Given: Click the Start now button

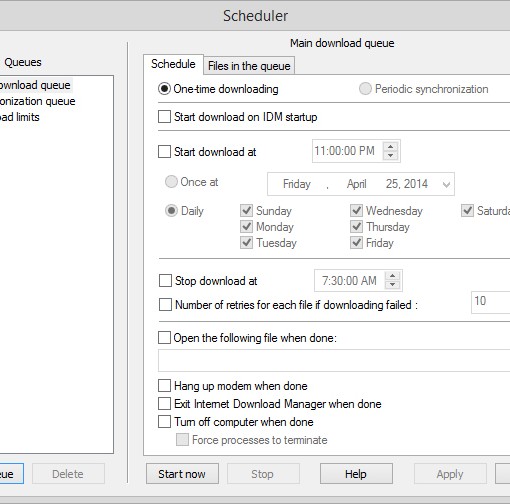Looking at the screenshot, I should coord(182,474).
